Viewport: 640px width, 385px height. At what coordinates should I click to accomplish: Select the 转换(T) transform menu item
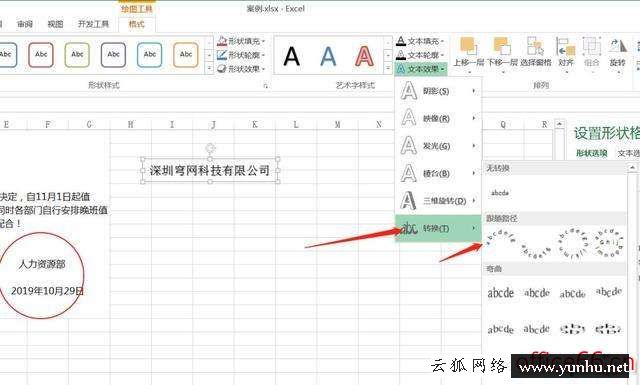pos(438,228)
